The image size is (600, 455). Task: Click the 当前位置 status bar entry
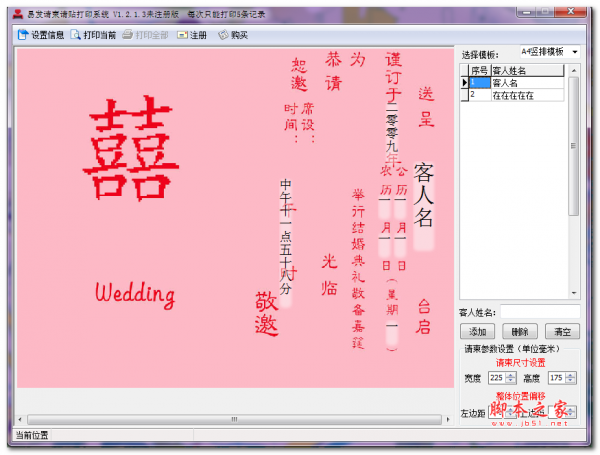tap(32, 435)
